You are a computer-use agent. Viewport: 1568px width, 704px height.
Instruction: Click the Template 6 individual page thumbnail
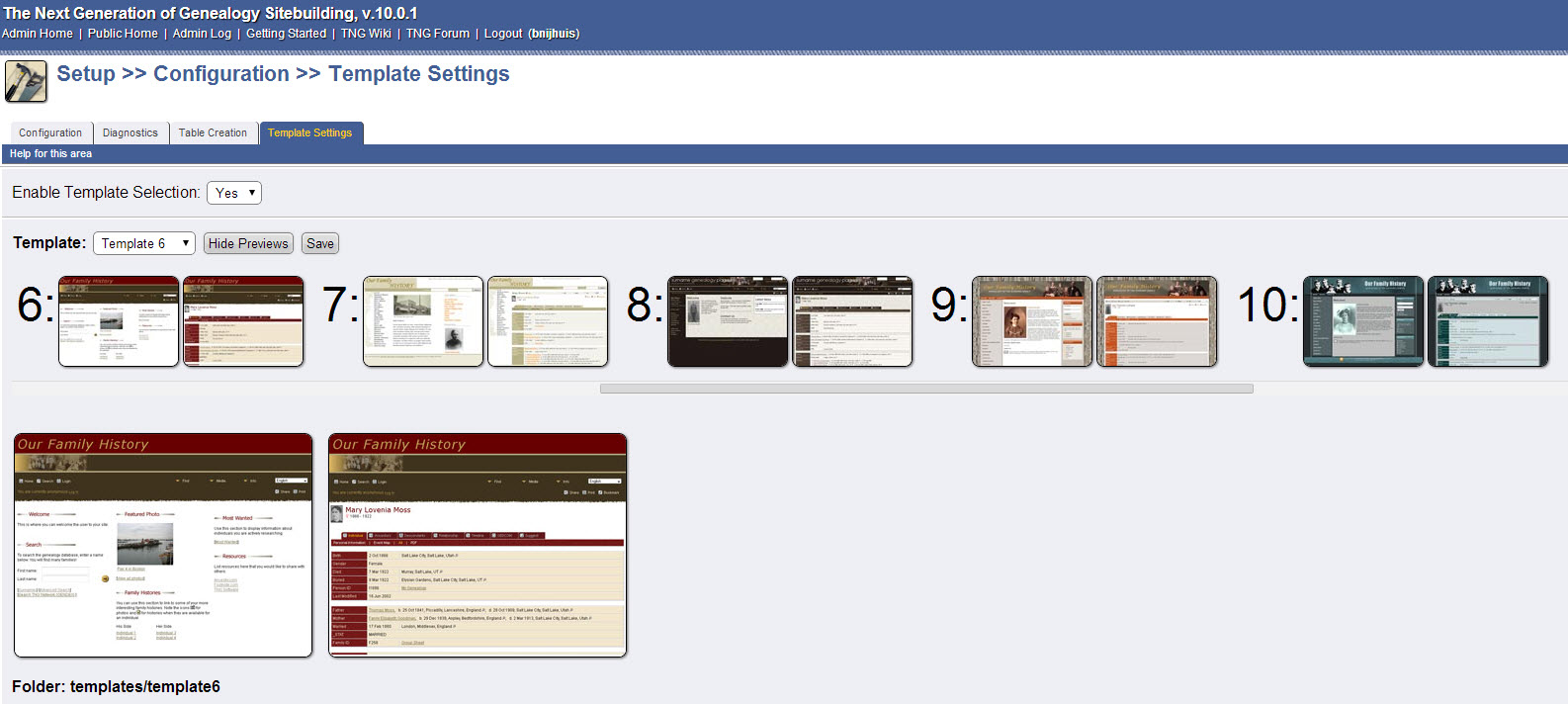243,321
